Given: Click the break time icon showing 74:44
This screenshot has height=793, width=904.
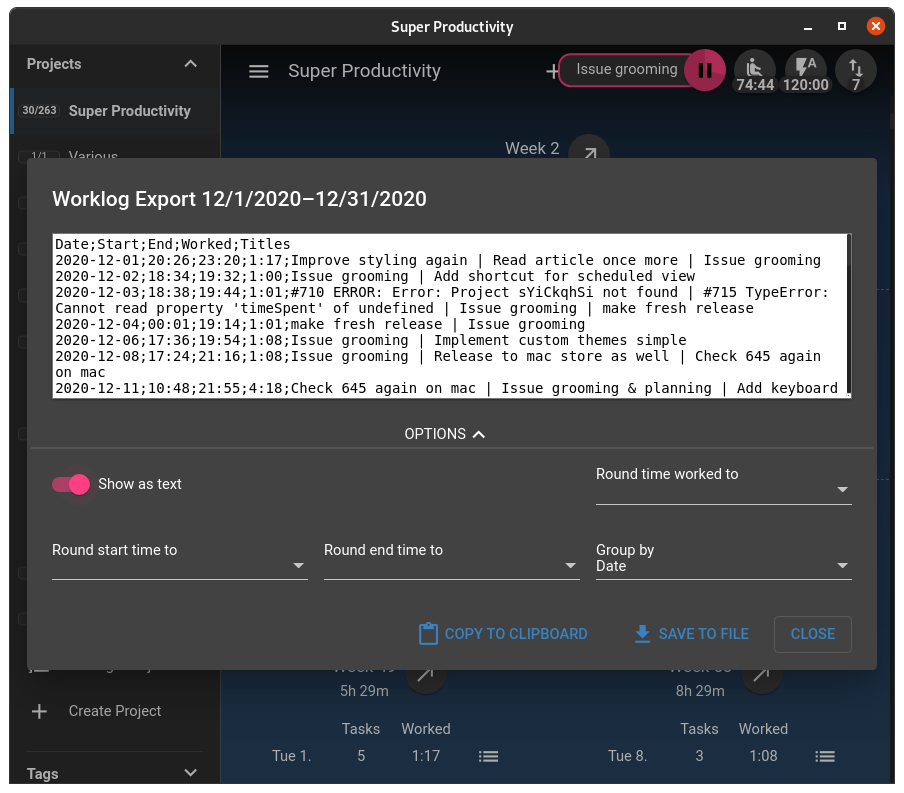Looking at the screenshot, I should [x=755, y=70].
